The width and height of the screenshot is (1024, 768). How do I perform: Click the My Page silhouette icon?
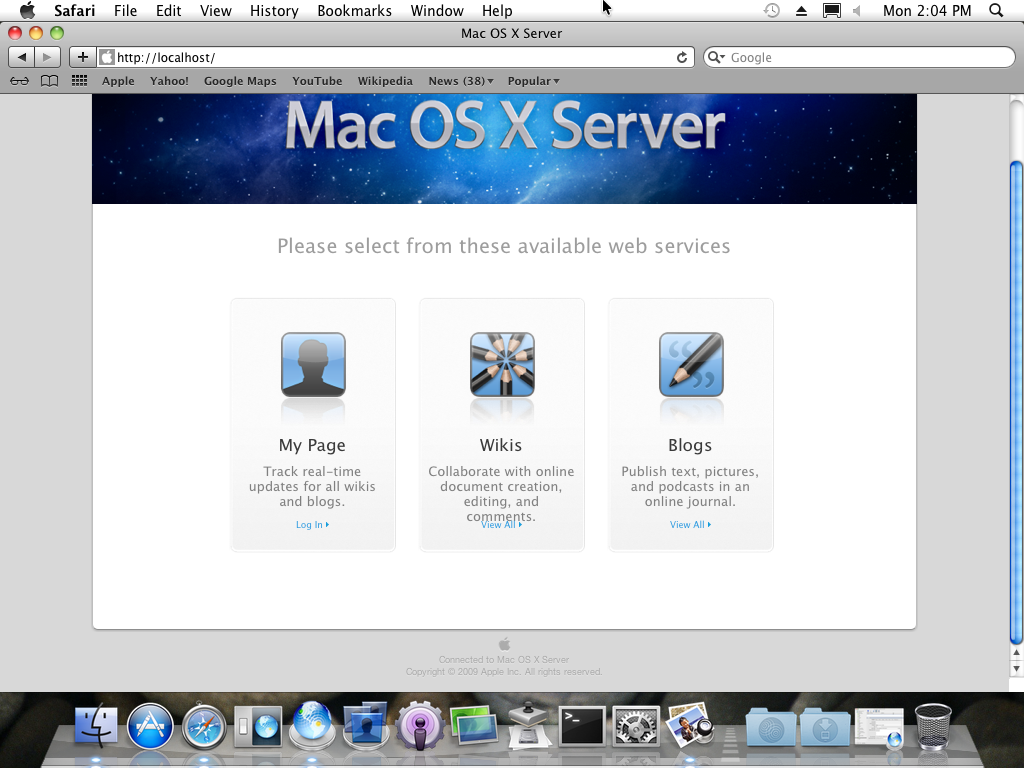[x=313, y=364]
